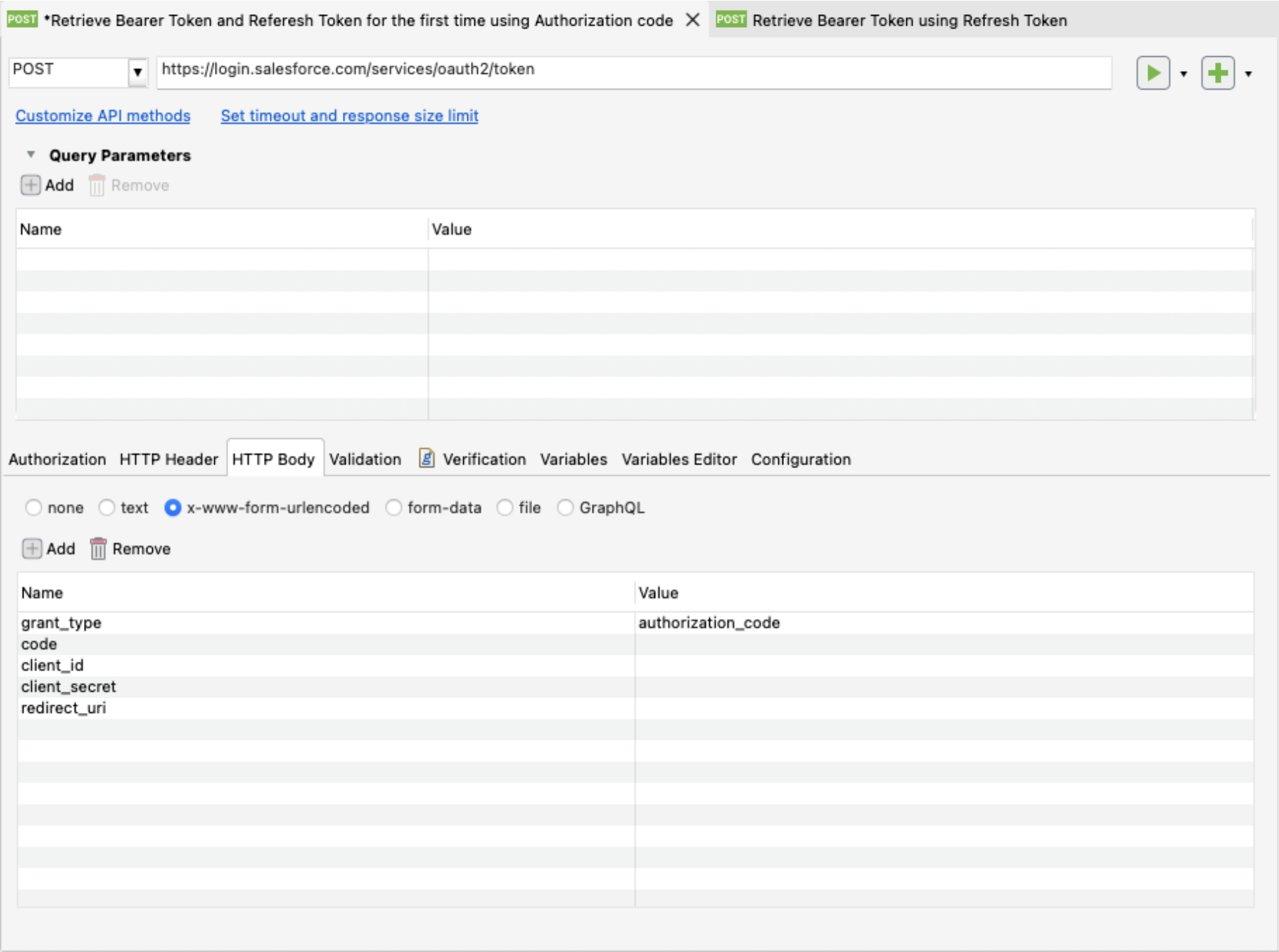Collapse the Query Parameters section

(x=31, y=155)
